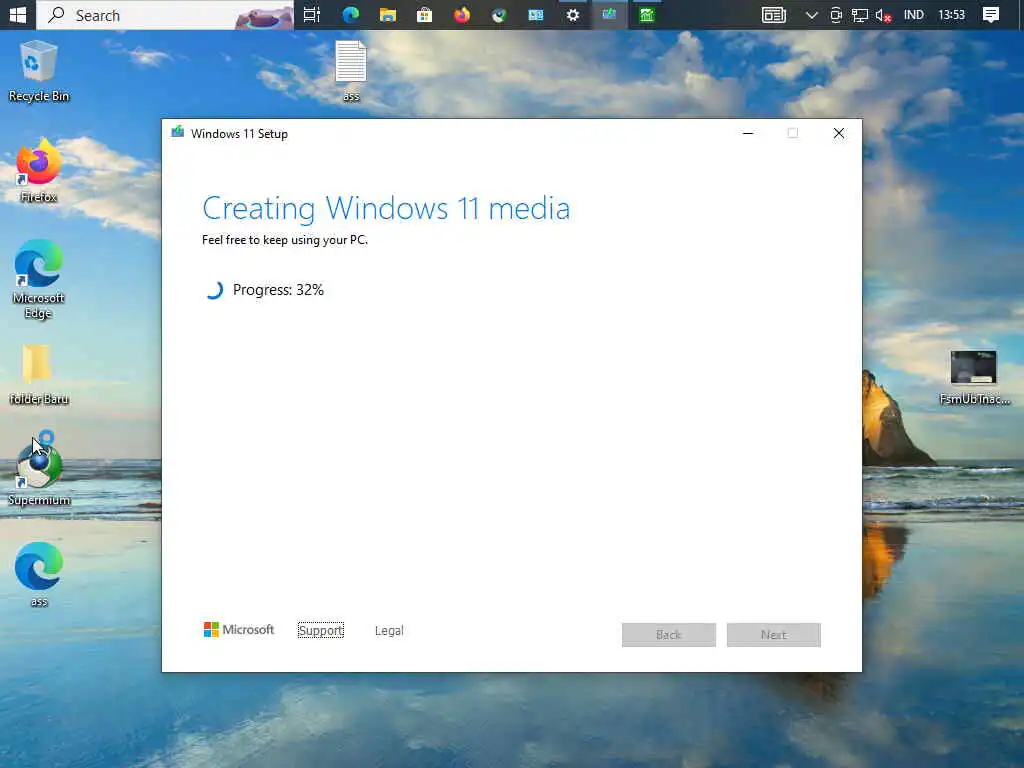Select the text file named ass on desktop
Image resolution: width=1024 pixels, height=768 pixels.
[351, 71]
